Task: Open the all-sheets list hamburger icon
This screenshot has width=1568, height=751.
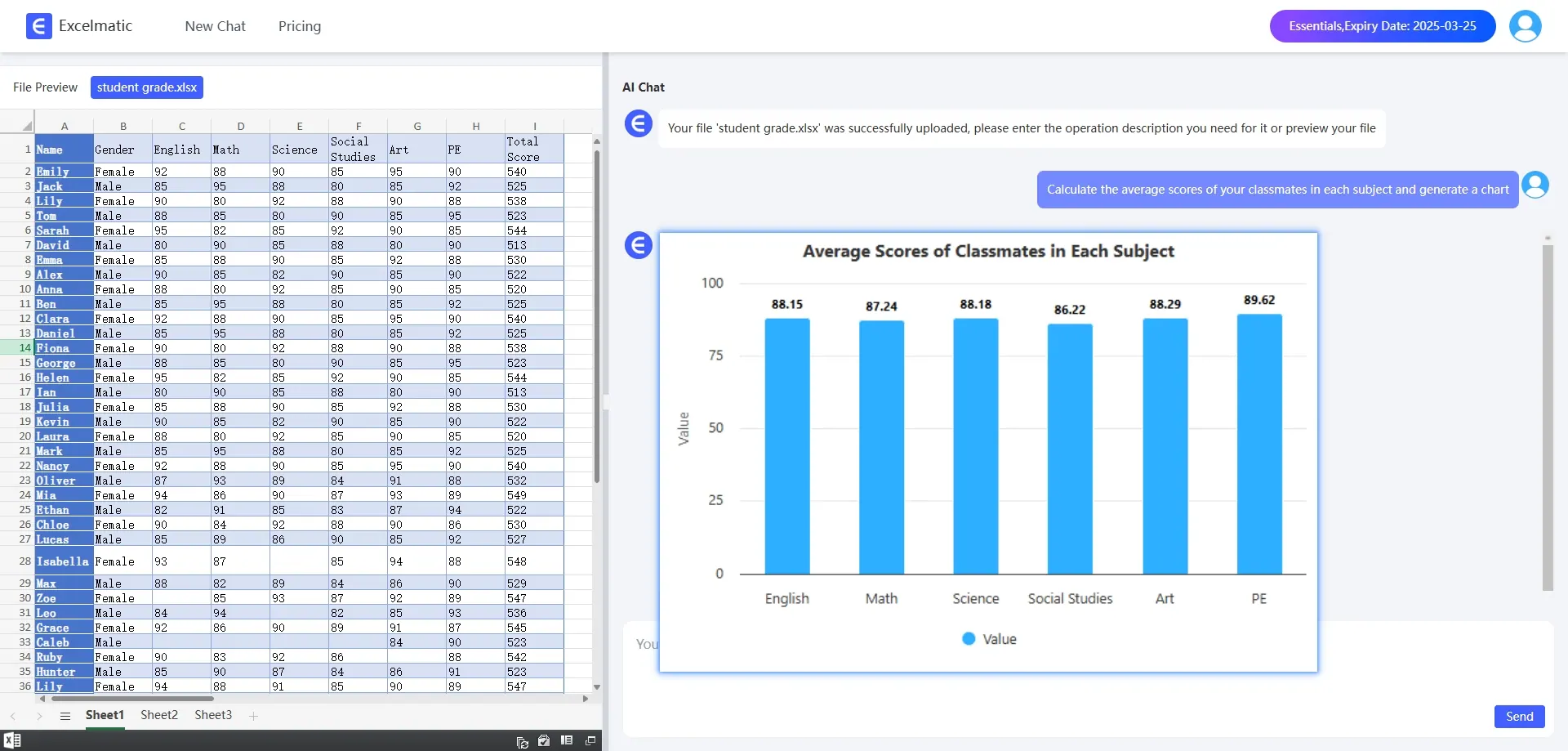Action: [x=65, y=716]
